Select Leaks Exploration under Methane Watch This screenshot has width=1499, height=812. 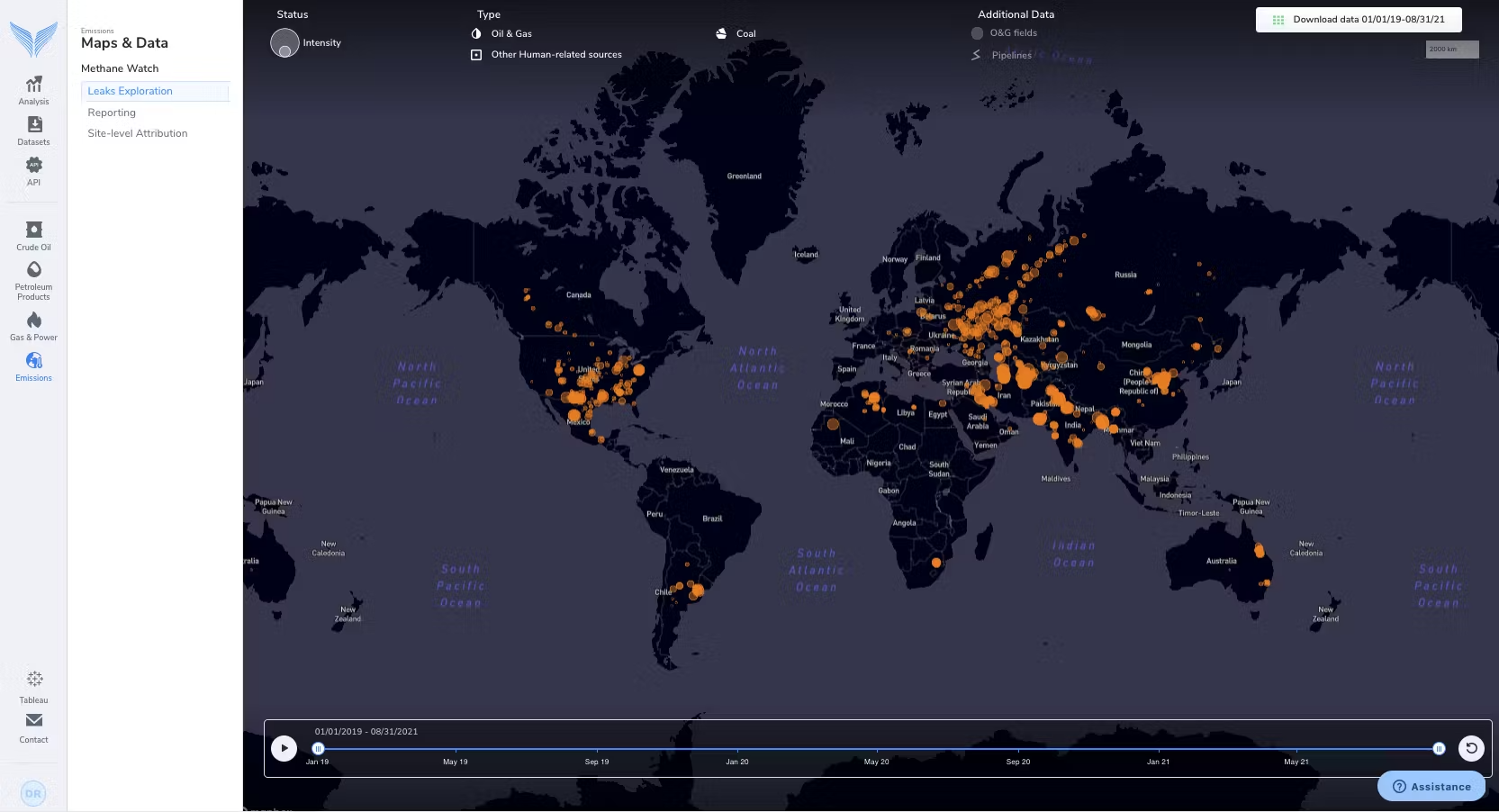pyautogui.click(x=130, y=91)
